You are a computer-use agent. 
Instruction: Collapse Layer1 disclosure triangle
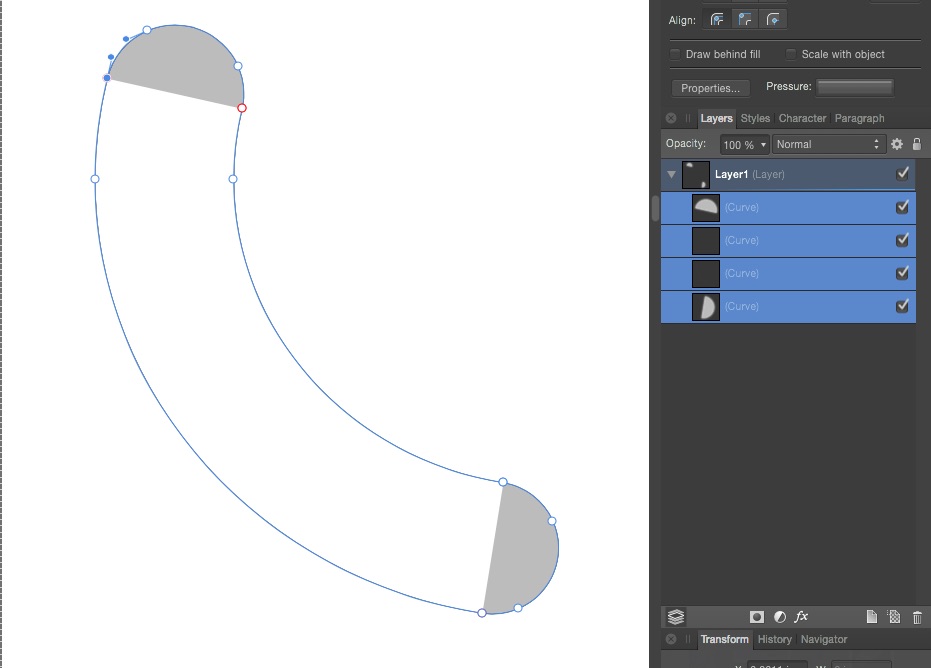tap(672, 175)
